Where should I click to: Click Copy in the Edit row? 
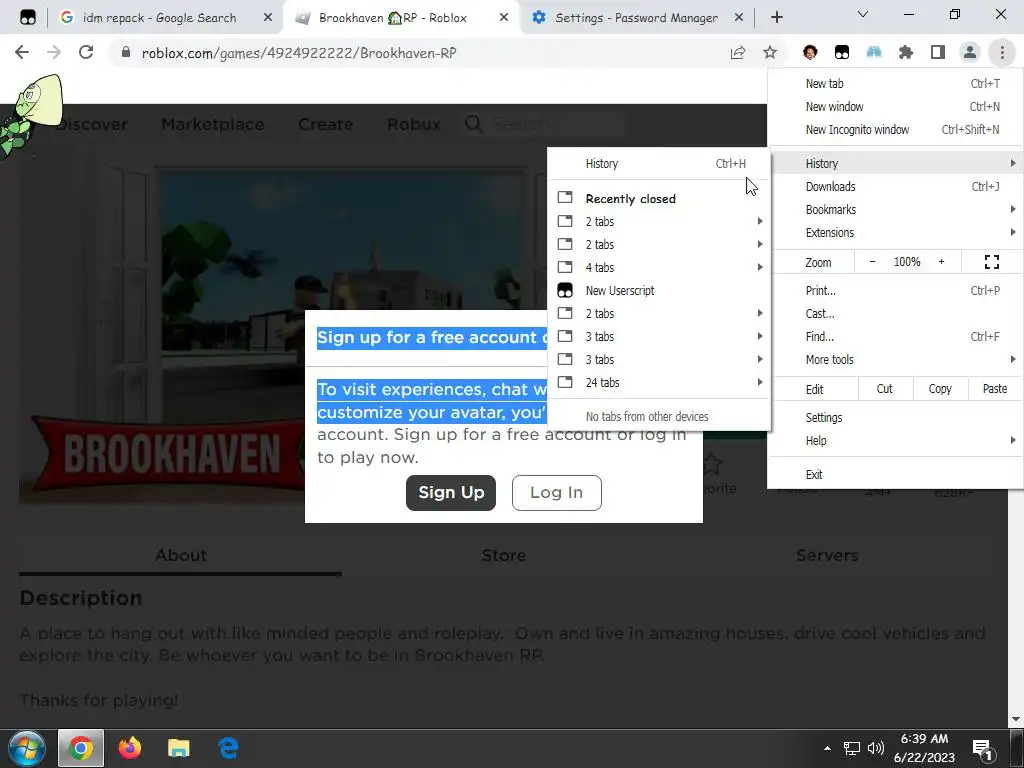point(940,389)
